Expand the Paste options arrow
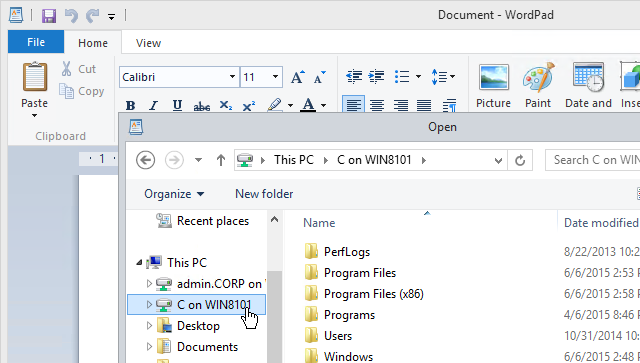This screenshot has width=640, height=363. pos(35,116)
